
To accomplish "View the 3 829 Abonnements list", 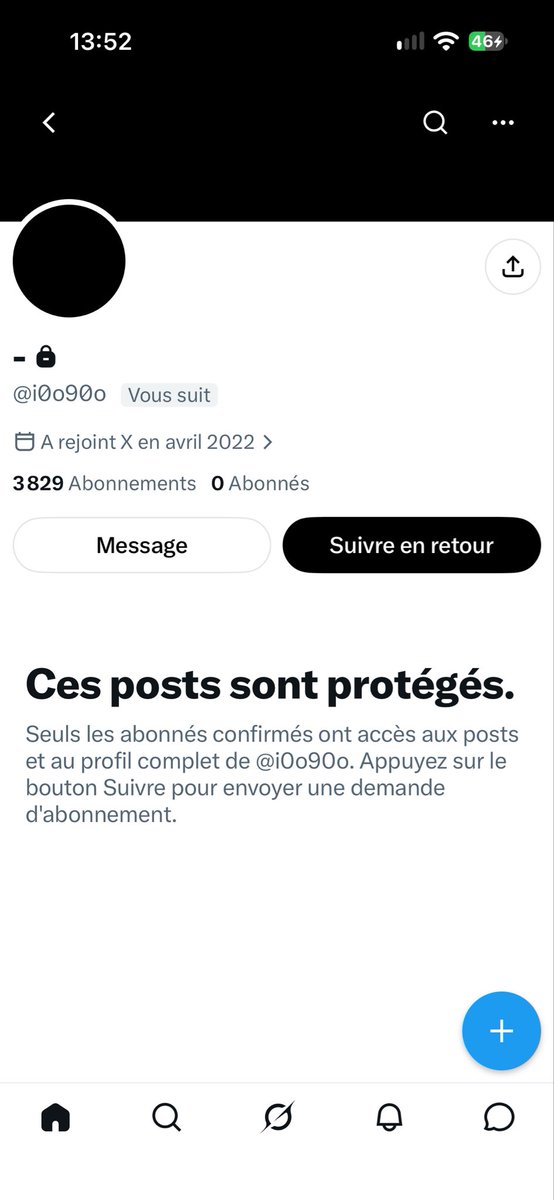I will 104,483.
